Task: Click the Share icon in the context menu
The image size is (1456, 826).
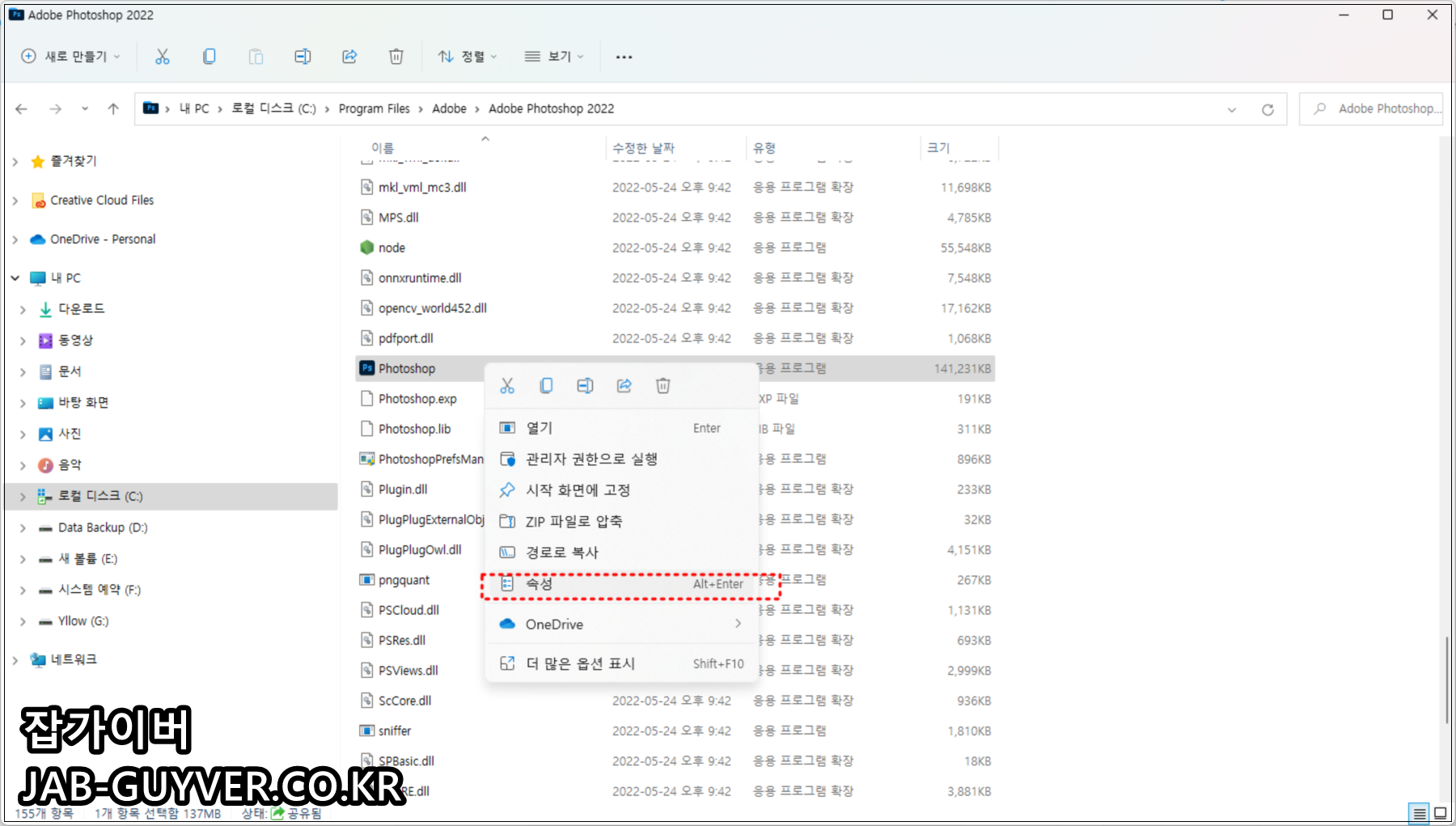Action: tap(624, 386)
